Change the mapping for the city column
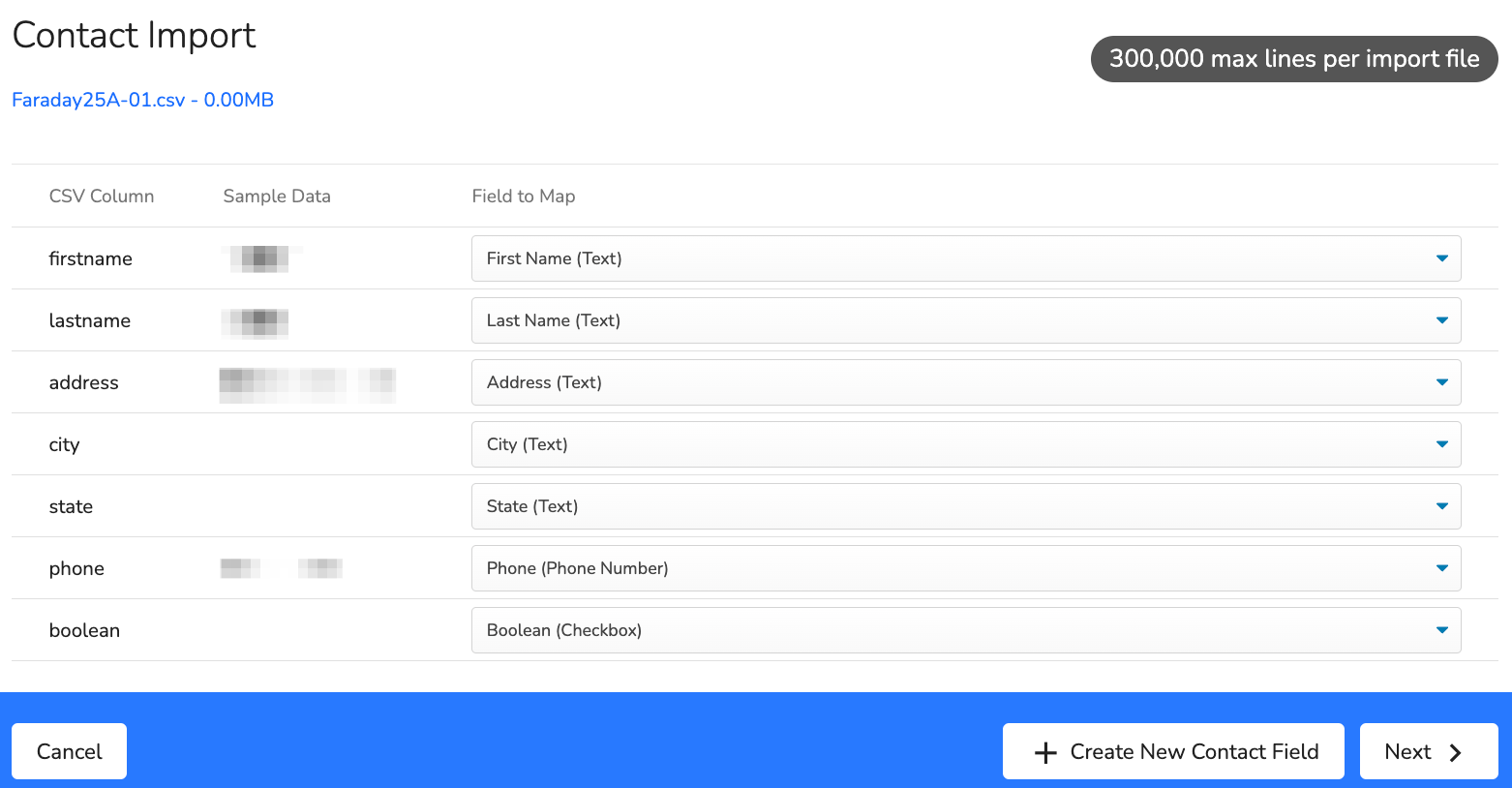The height and width of the screenshot is (788, 1512). pos(966,444)
